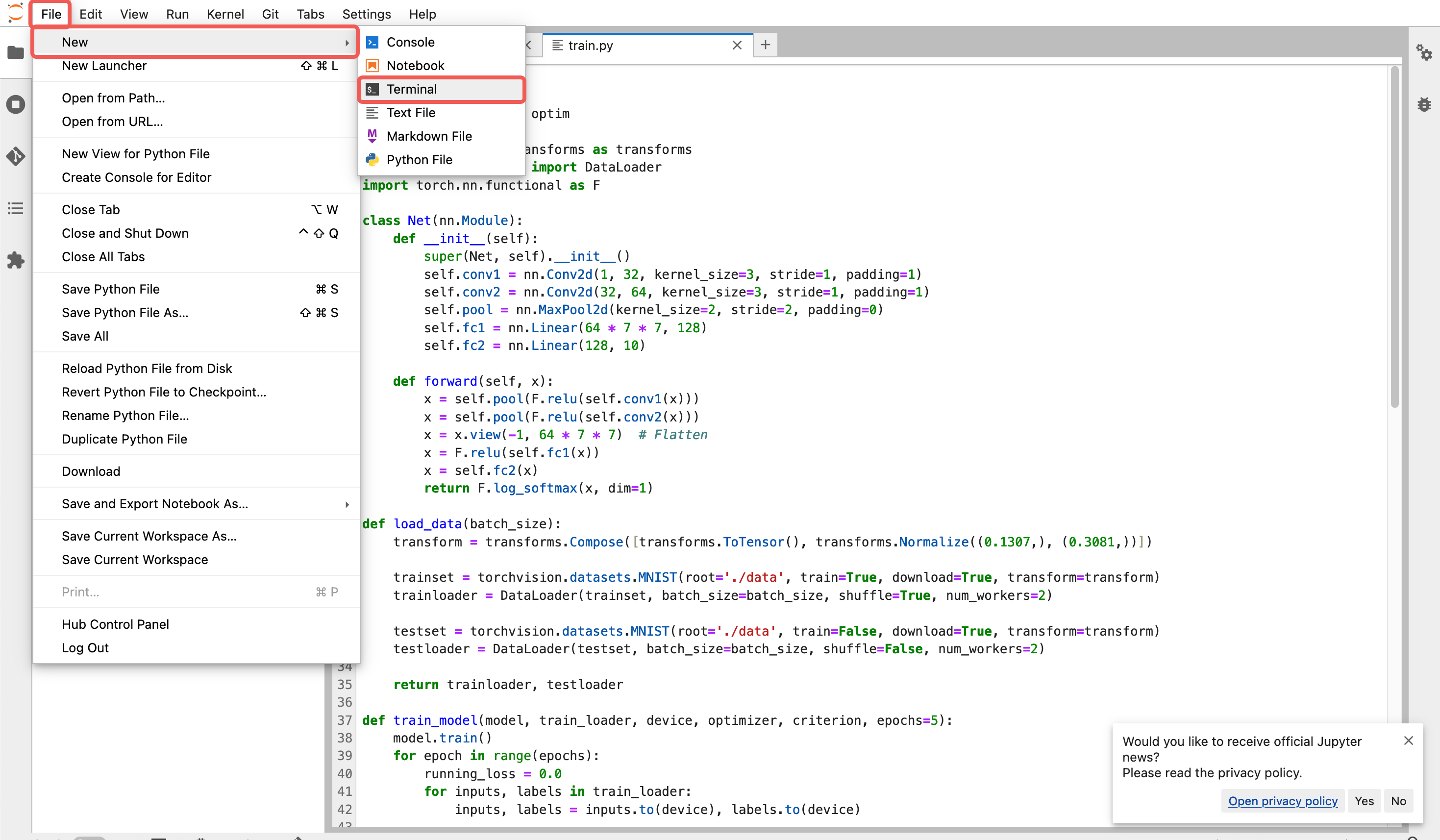
Task: Open the Git sidebar panel icon
Action: [15, 156]
